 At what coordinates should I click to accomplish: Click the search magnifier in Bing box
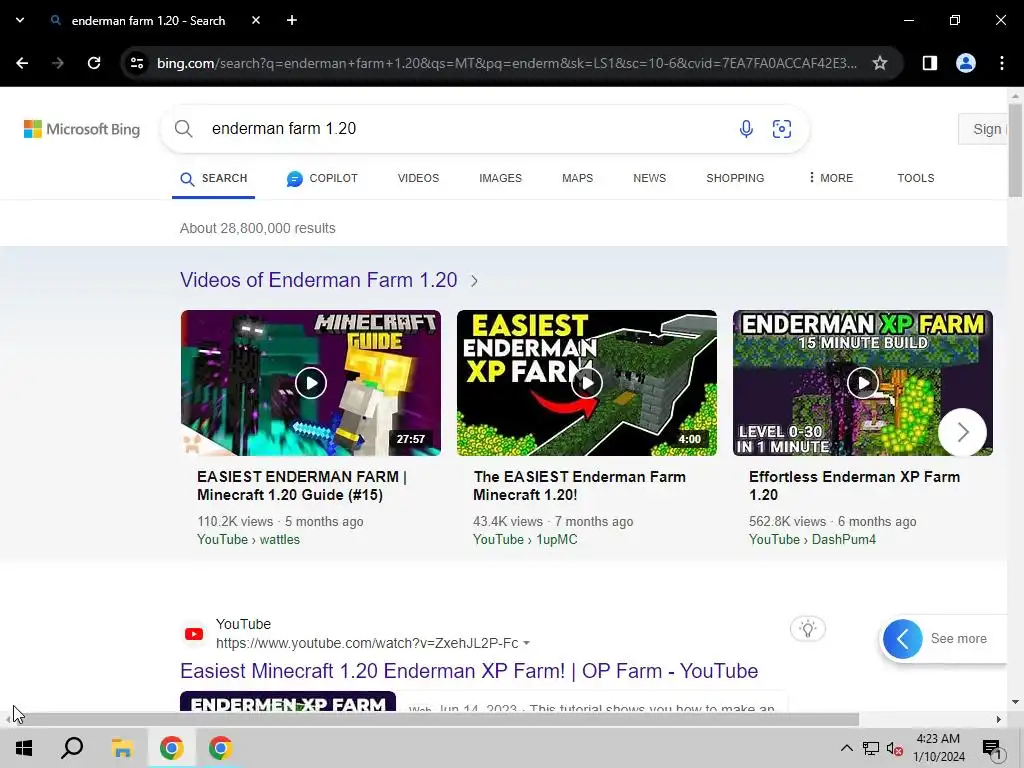coord(184,129)
